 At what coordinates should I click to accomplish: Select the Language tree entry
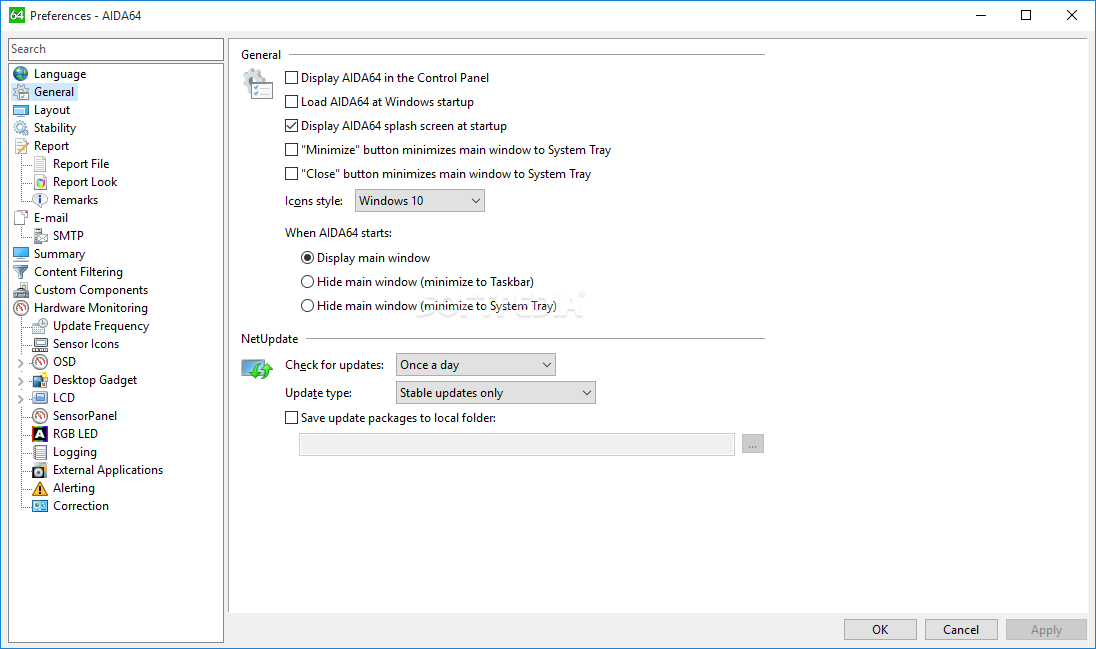60,73
